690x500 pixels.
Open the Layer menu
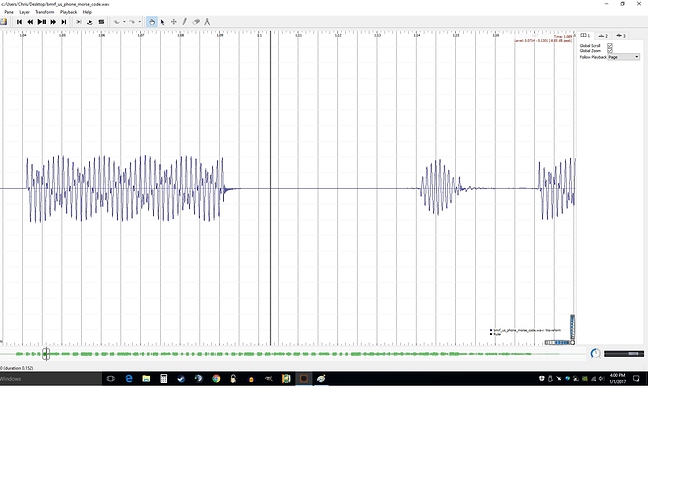pyautogui.click(x=24, y=12)
